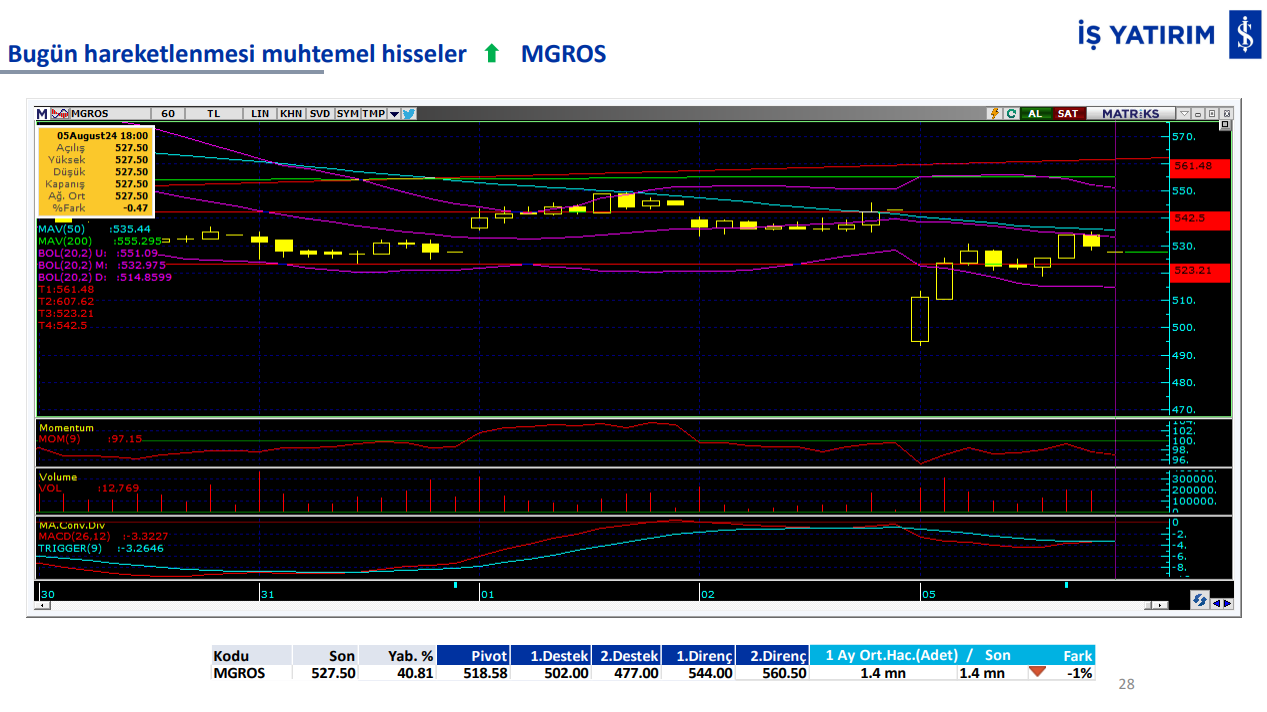Toggle SAT sell mode button
The image size is (1267, 712).
click(x=1067, y=113)
